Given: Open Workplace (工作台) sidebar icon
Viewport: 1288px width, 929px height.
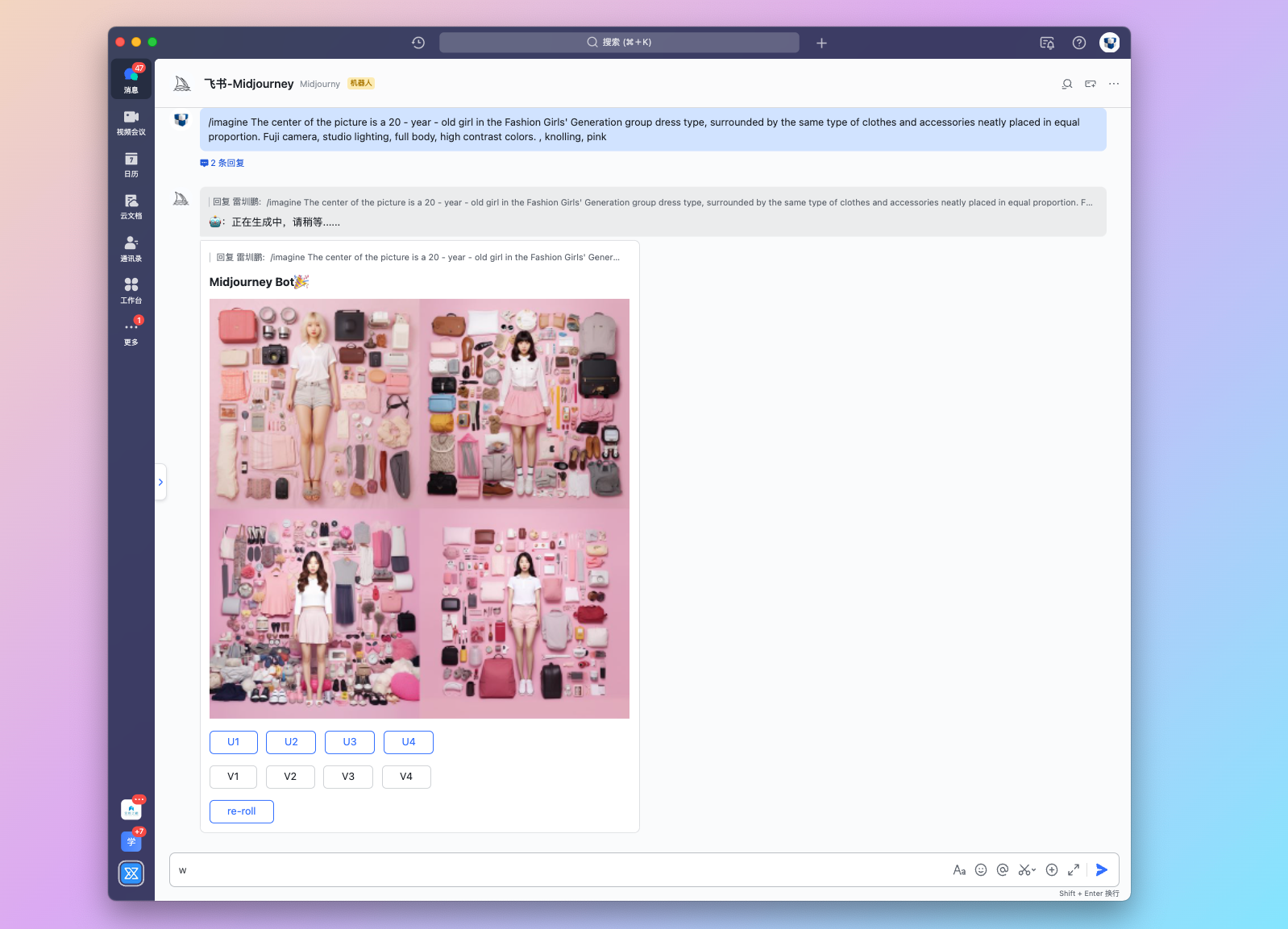Looking at the screenshot, I should click(x=131, y=290).
